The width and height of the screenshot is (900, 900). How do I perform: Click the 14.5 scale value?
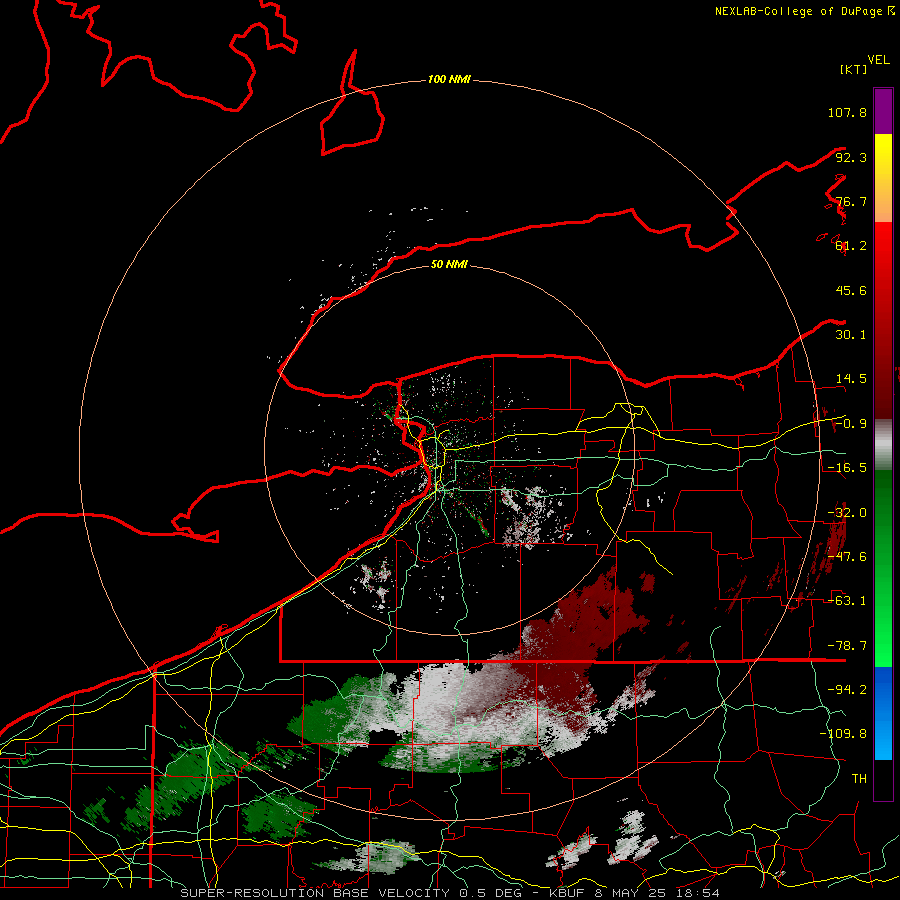[851, 379]
